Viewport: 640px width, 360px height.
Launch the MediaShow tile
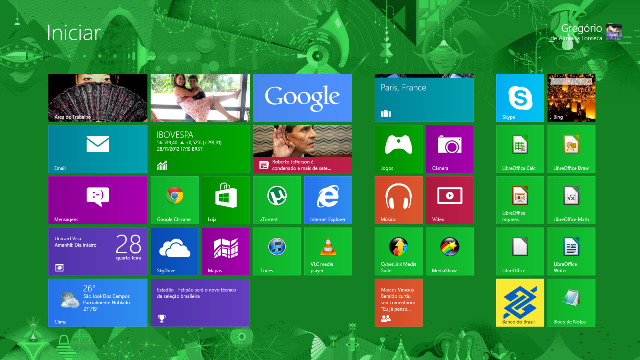click(450, 251)
